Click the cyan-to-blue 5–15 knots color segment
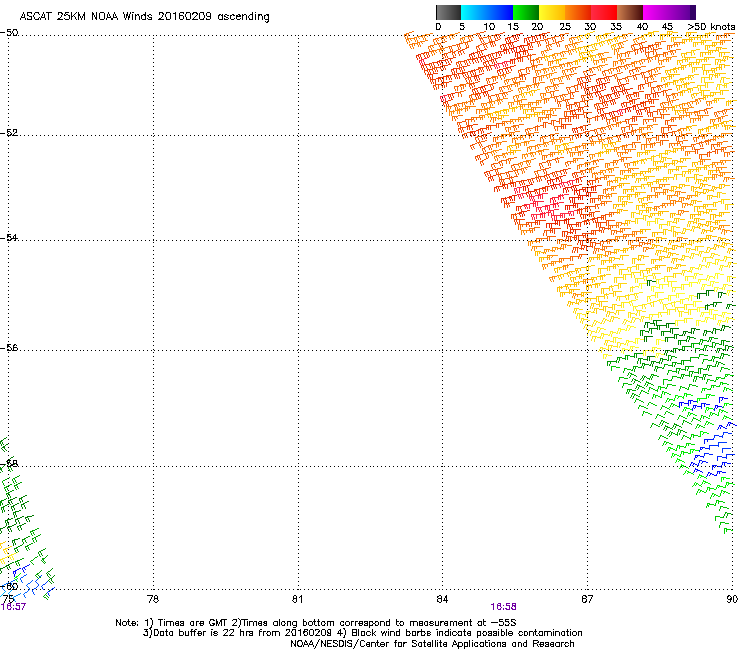Screen dimensions: 740x650 coord(487,12)
